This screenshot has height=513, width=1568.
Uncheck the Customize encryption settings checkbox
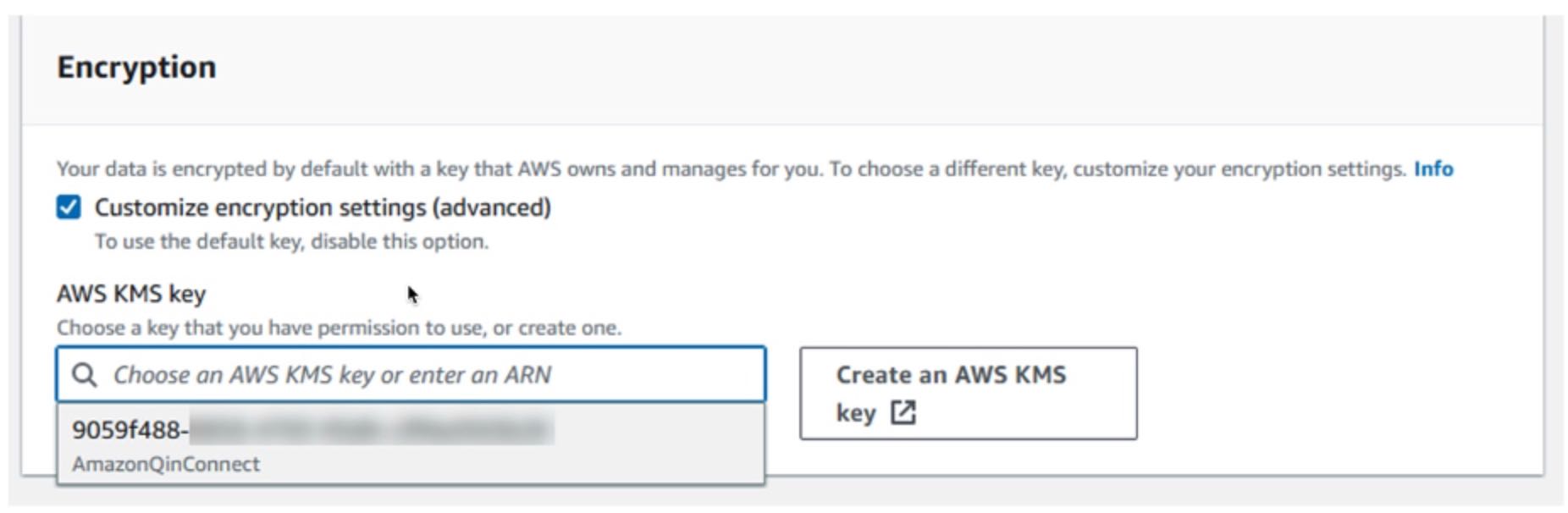(69, 207)
